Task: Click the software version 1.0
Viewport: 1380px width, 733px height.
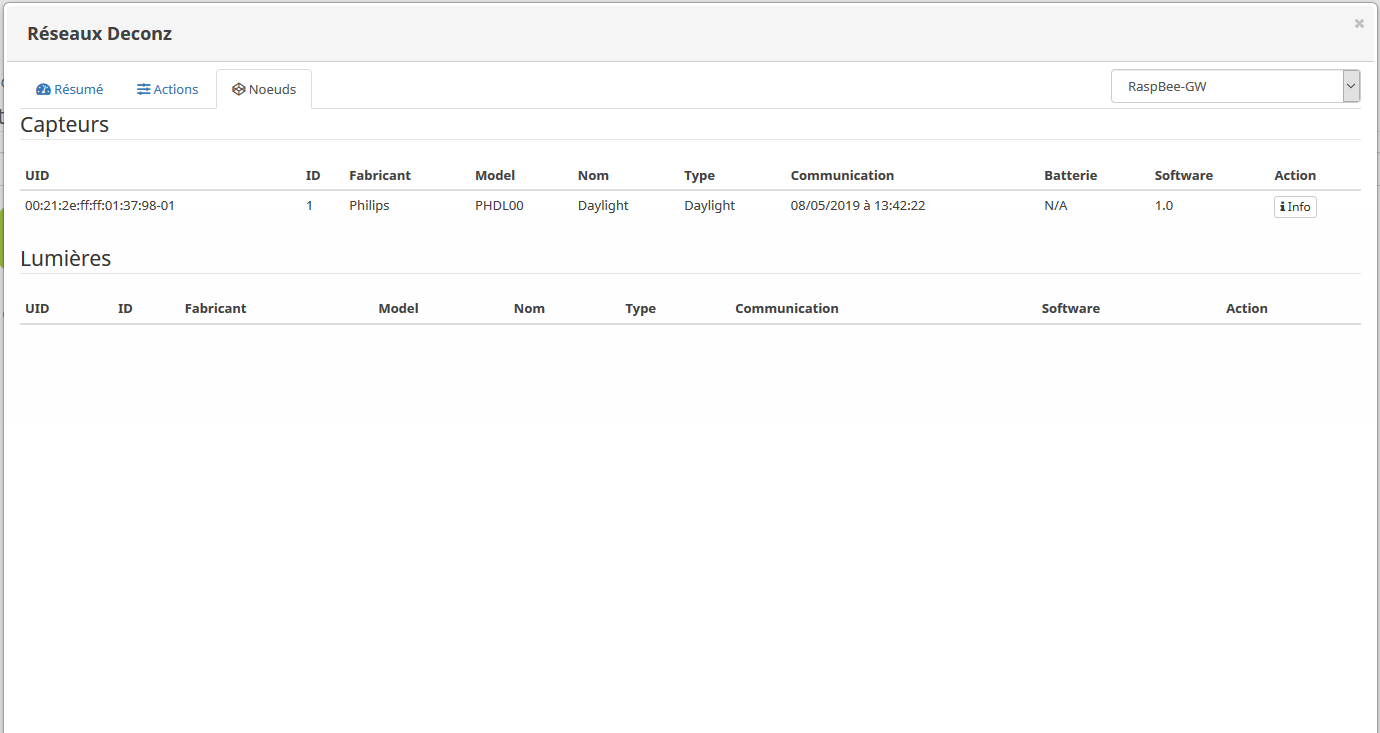Action: point(1164,205)
